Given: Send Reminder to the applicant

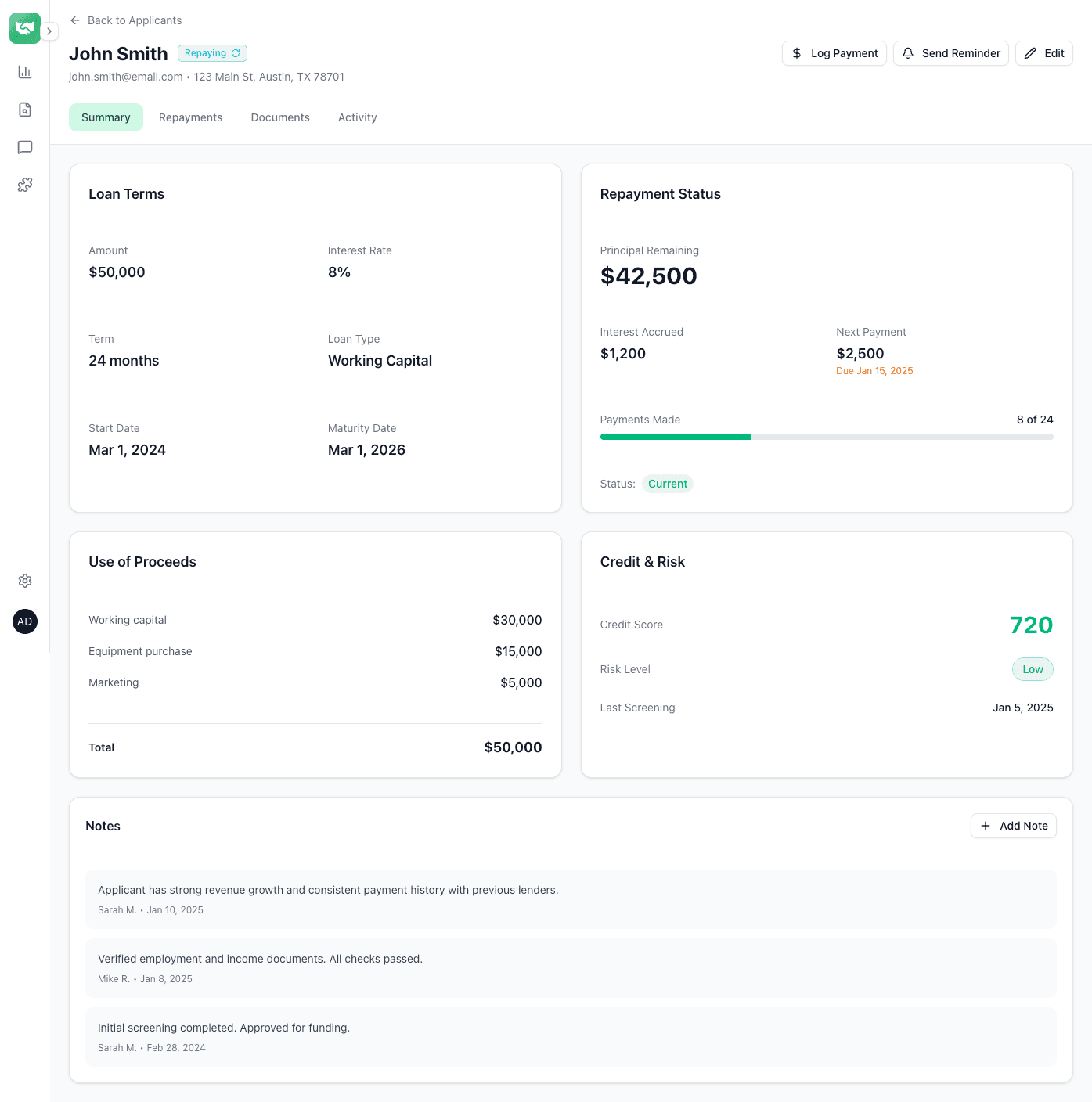Looking at the screenshot, I should (951, 53).
